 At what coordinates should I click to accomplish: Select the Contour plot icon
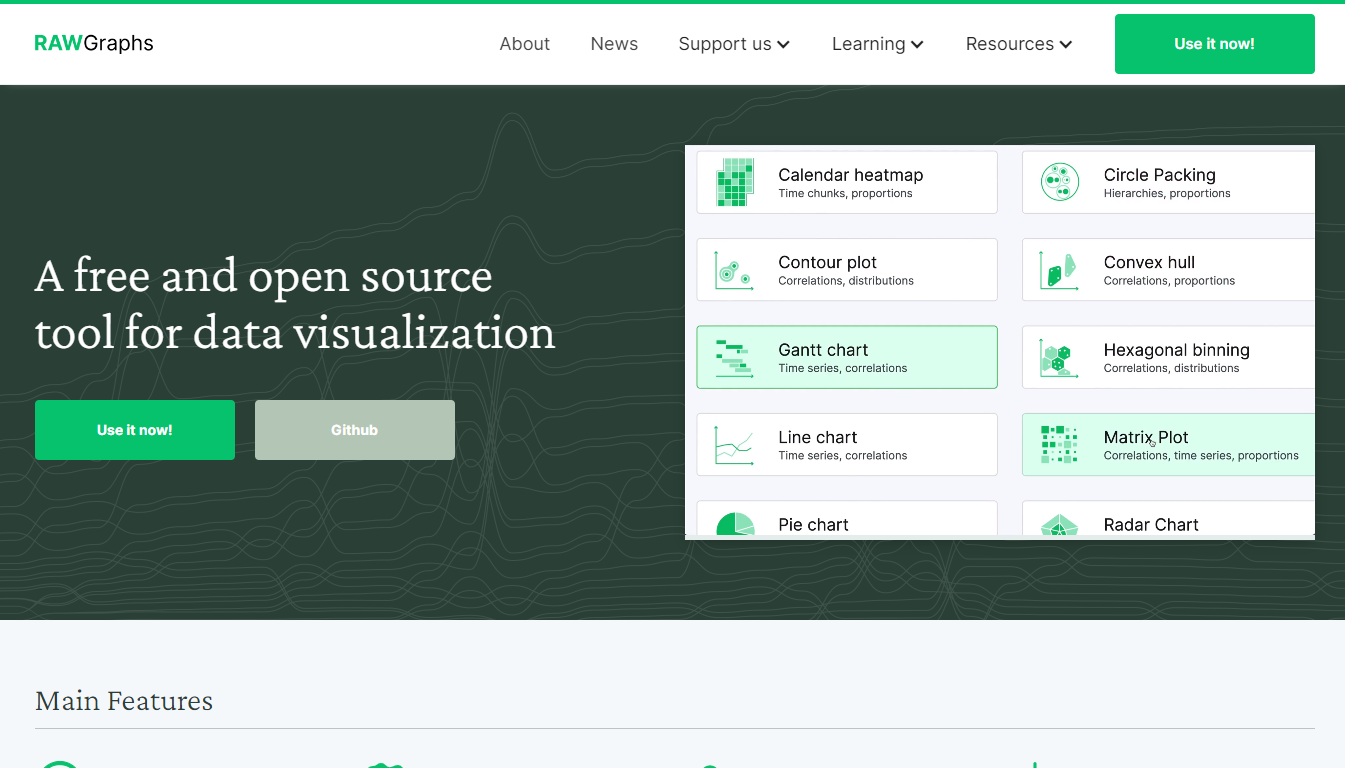pyautogui.click(x=735, y=270)
